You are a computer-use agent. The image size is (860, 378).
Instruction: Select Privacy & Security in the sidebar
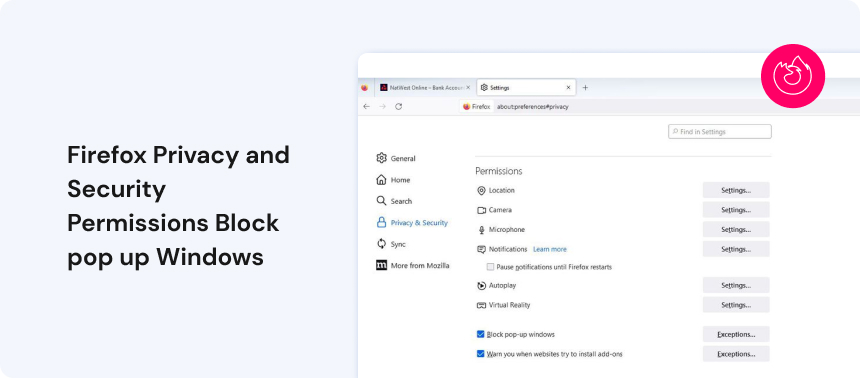coord(412,223)
